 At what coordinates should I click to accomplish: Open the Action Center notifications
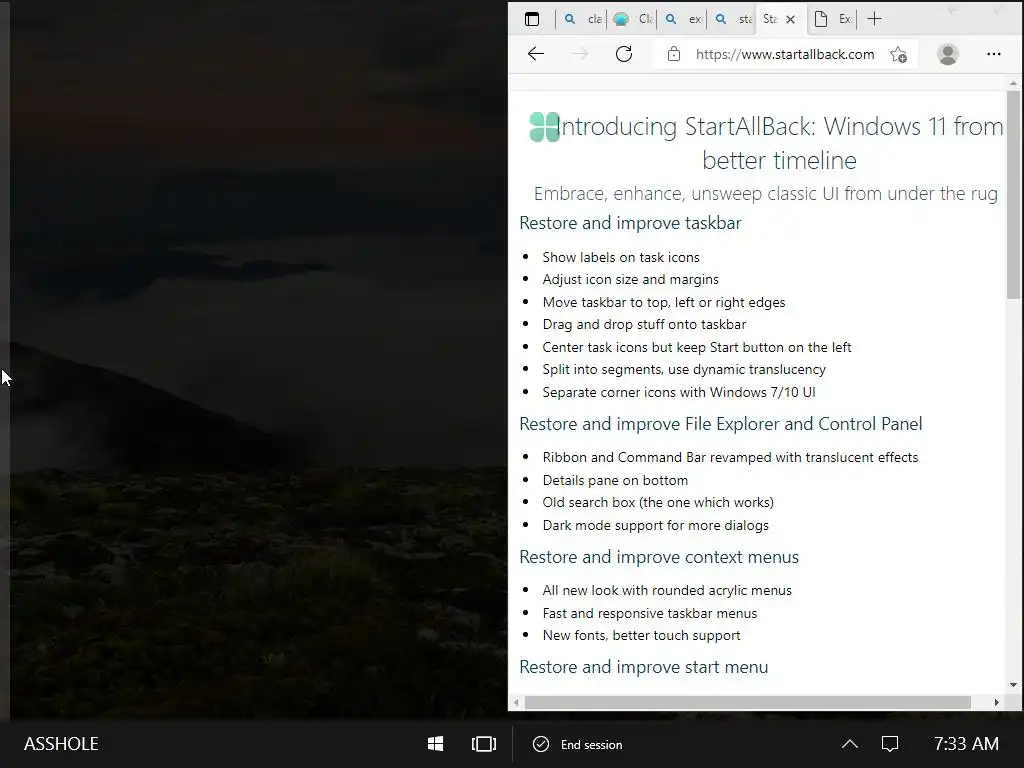click(889, 744)
